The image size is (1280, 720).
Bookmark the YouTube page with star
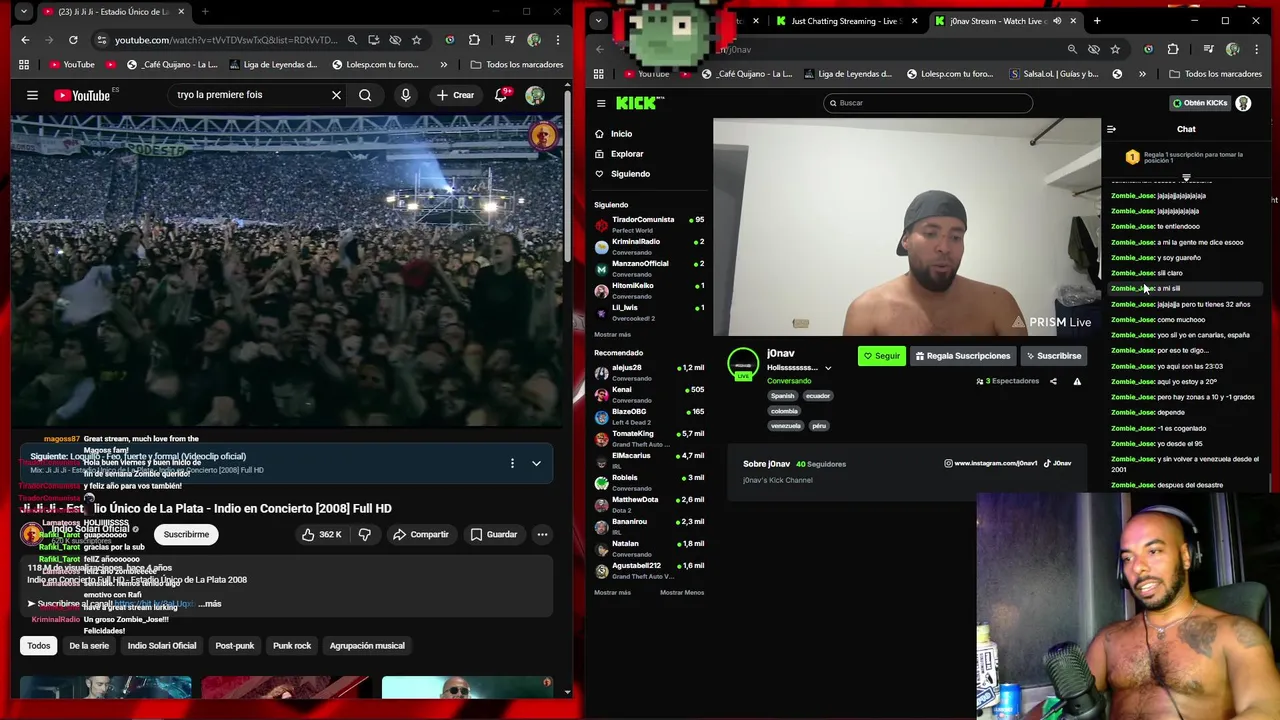[416, 40]
